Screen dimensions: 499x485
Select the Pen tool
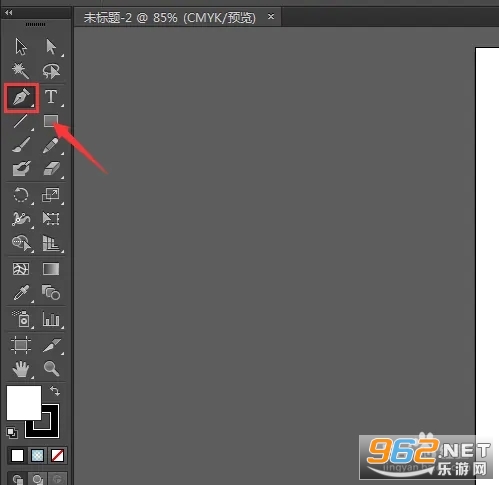(x=21, y=97)
